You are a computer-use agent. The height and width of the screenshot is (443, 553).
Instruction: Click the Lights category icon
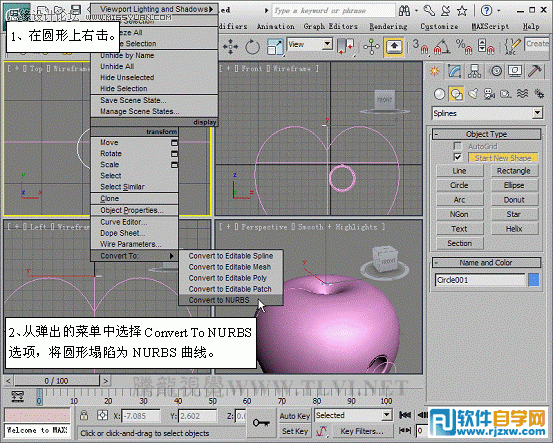pyautogui.click(x=473, y=94)
